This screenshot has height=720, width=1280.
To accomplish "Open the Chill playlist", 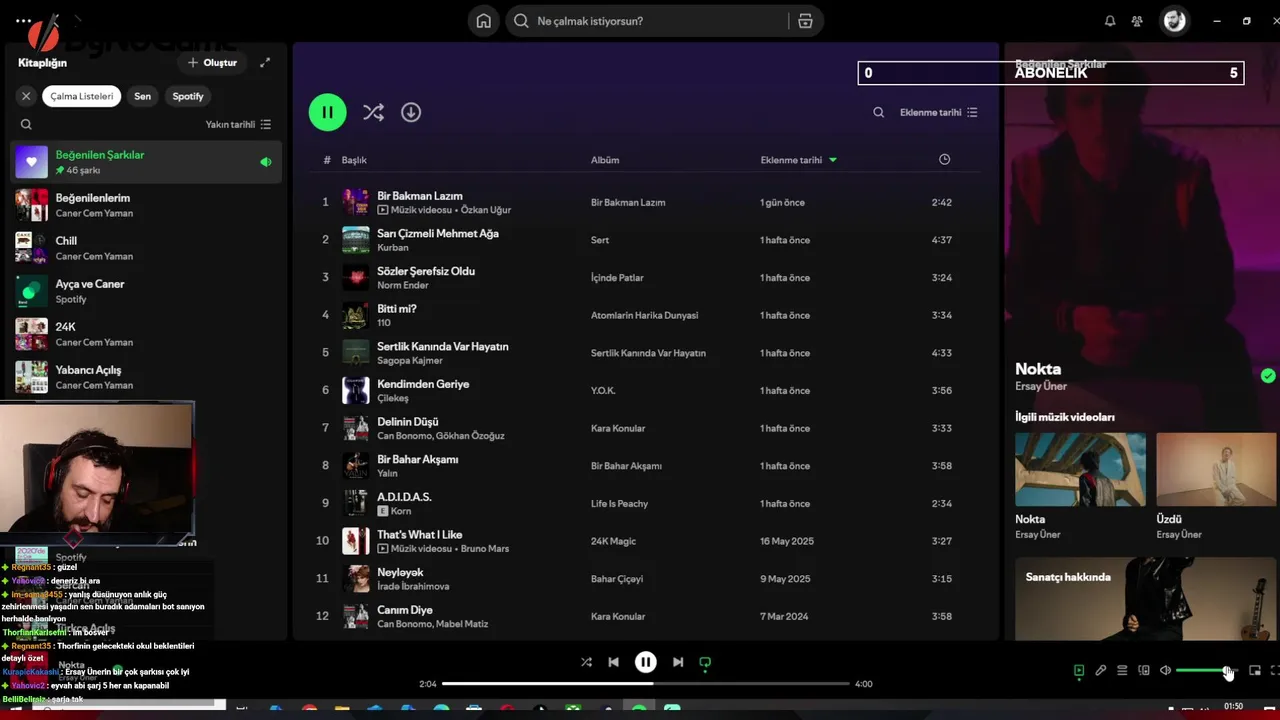I will (x=146, y=248).
